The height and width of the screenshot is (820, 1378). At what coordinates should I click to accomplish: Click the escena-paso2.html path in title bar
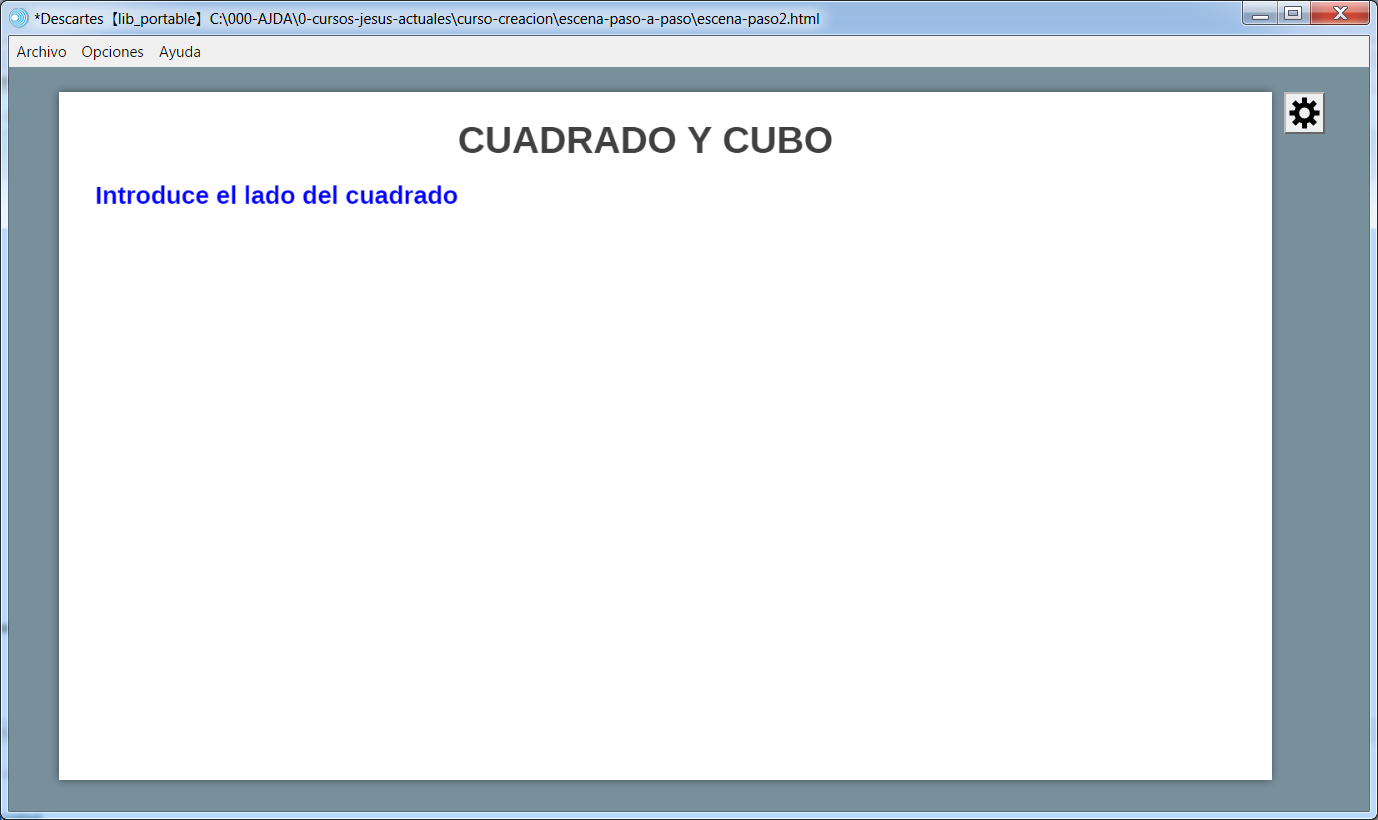[x=757, y=19]
